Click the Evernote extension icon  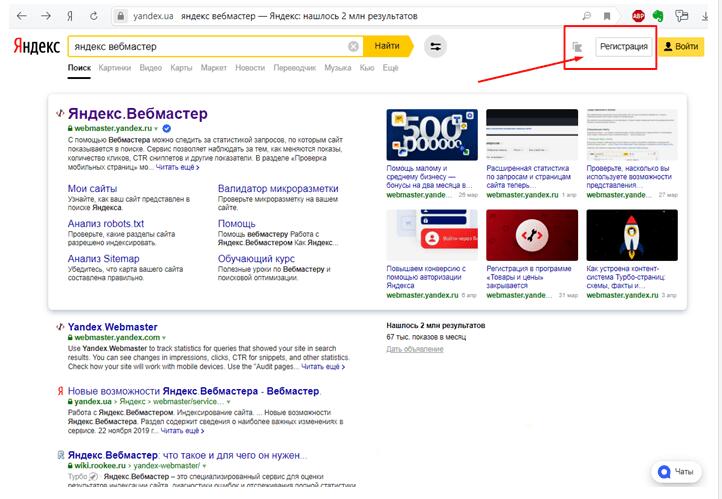click(x=659, y=16)
